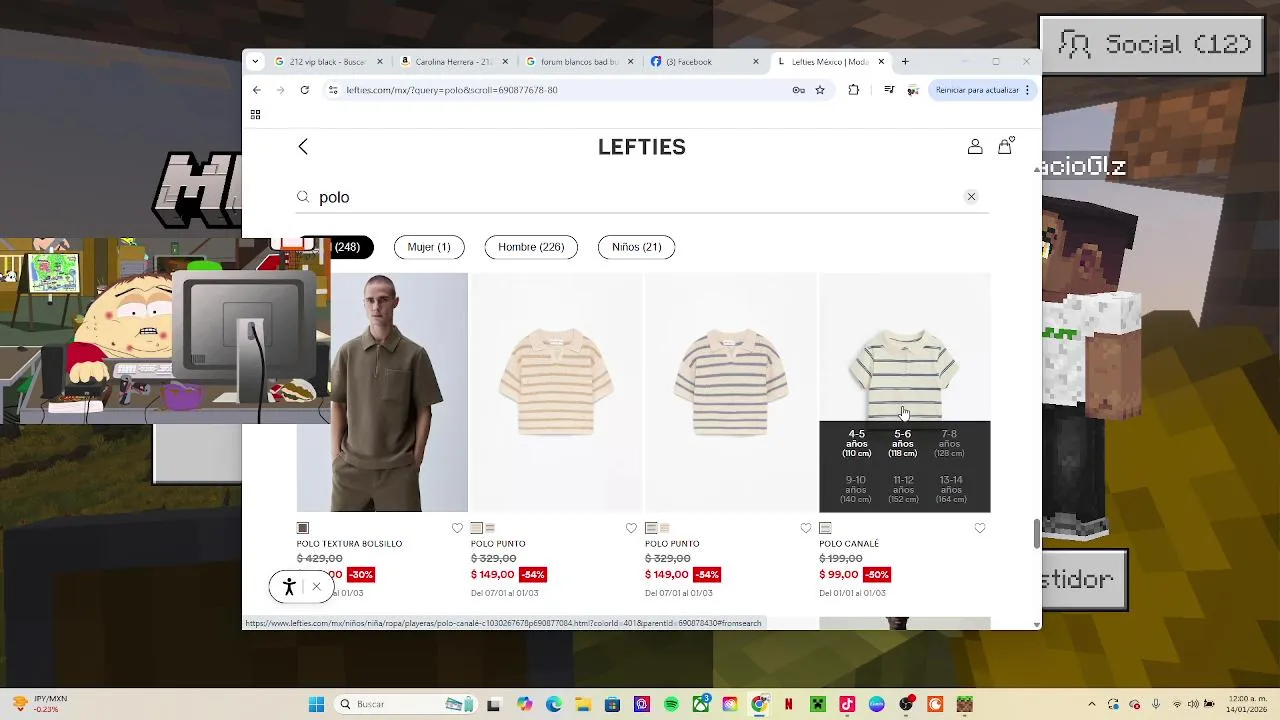Open the taskbar clock and date

(1245, 704)
